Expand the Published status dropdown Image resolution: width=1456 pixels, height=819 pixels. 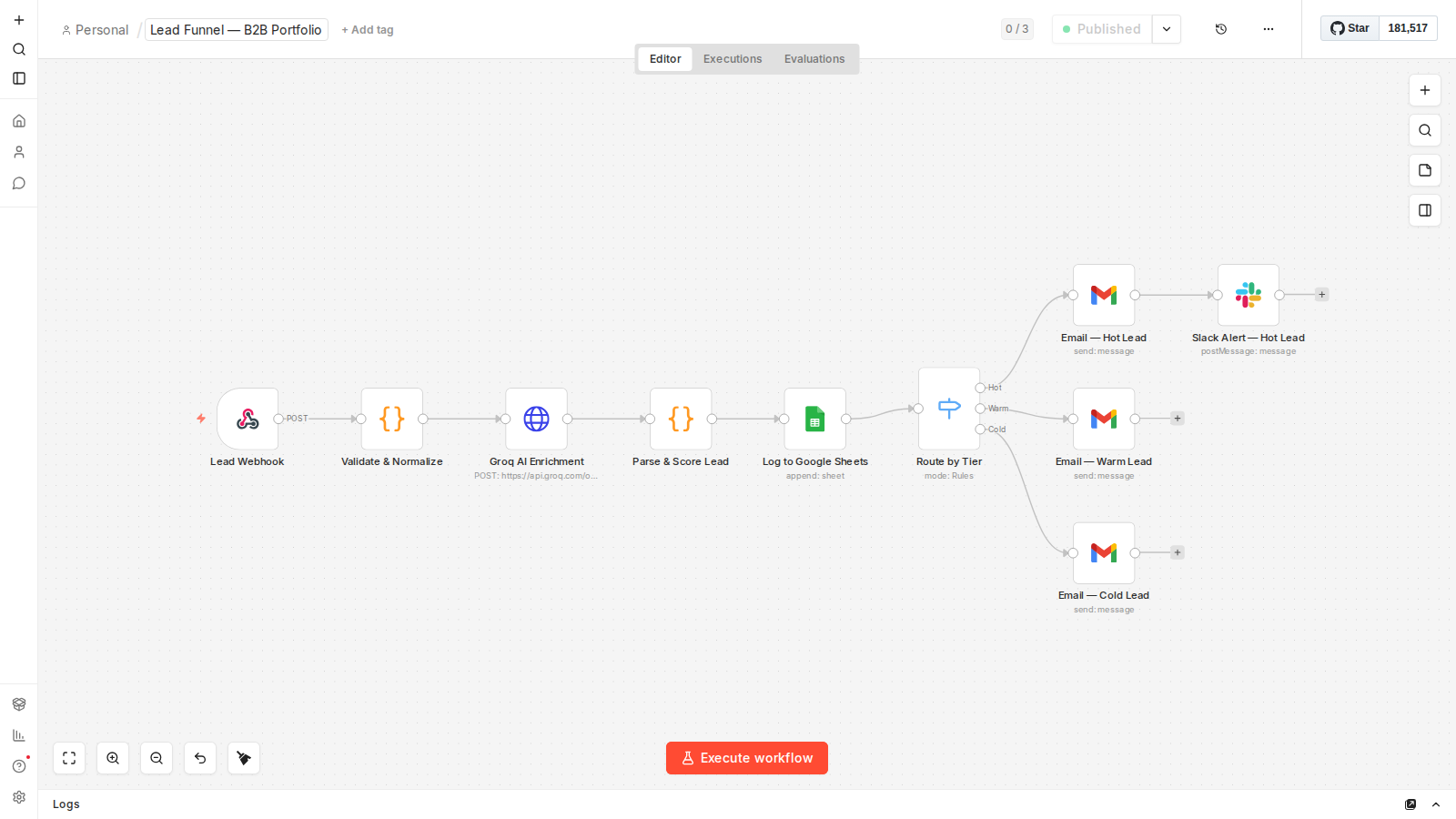(x=1167, y=28)
